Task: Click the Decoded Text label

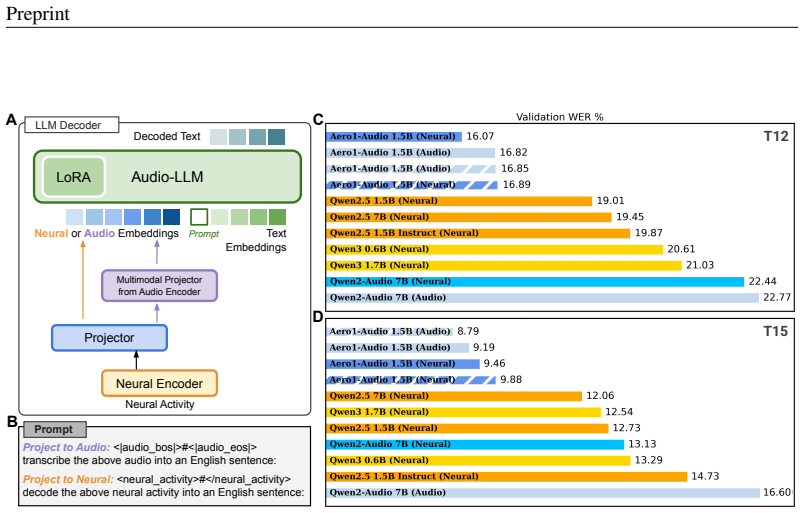Action: [x=167, y=136]
